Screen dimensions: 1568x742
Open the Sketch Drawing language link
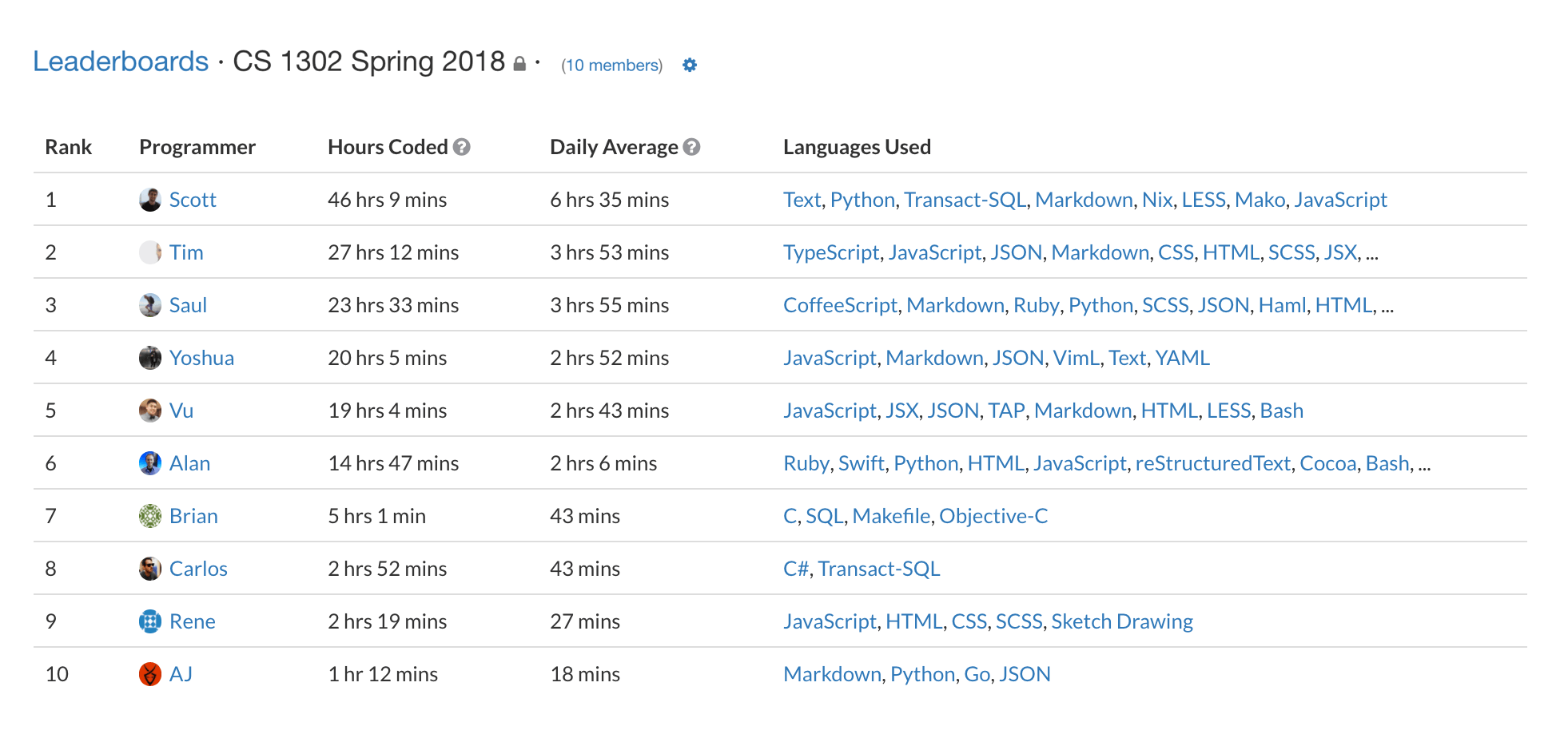pos(1121,621)
